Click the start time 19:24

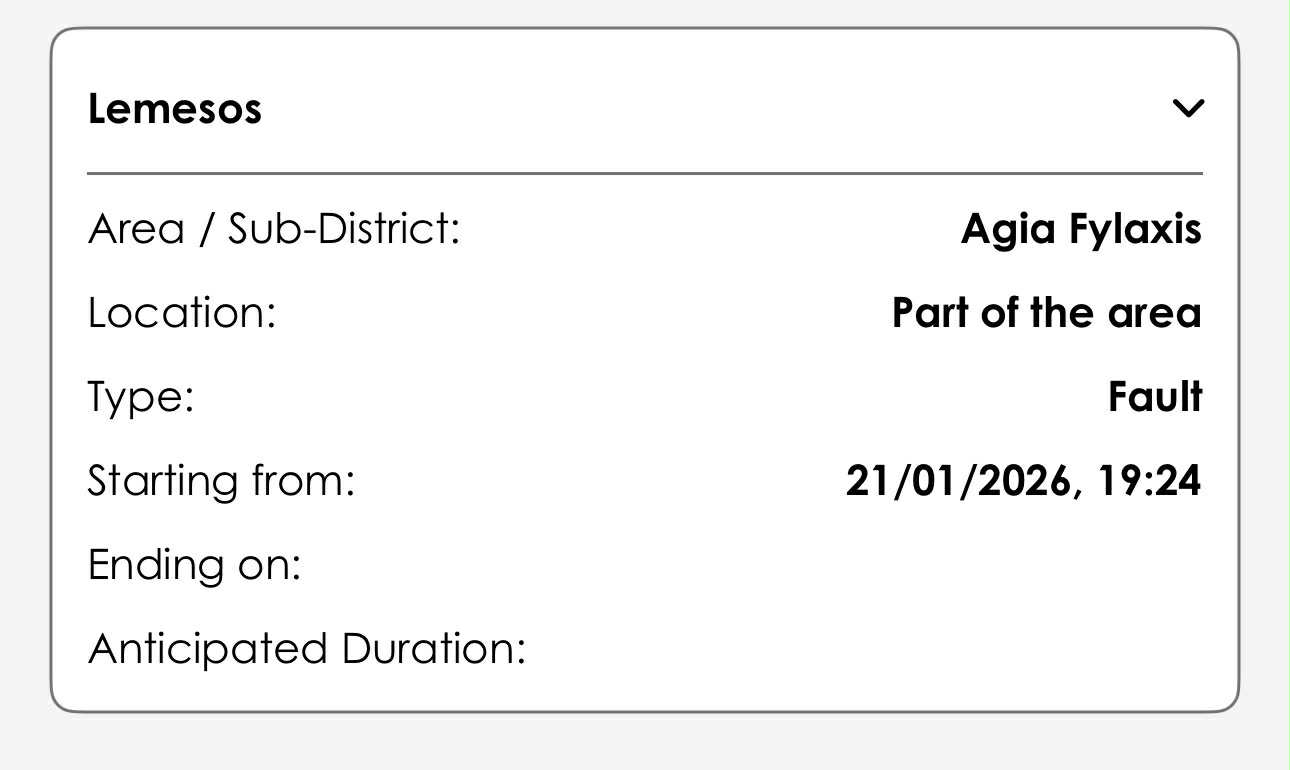(x=1149, y=481)
